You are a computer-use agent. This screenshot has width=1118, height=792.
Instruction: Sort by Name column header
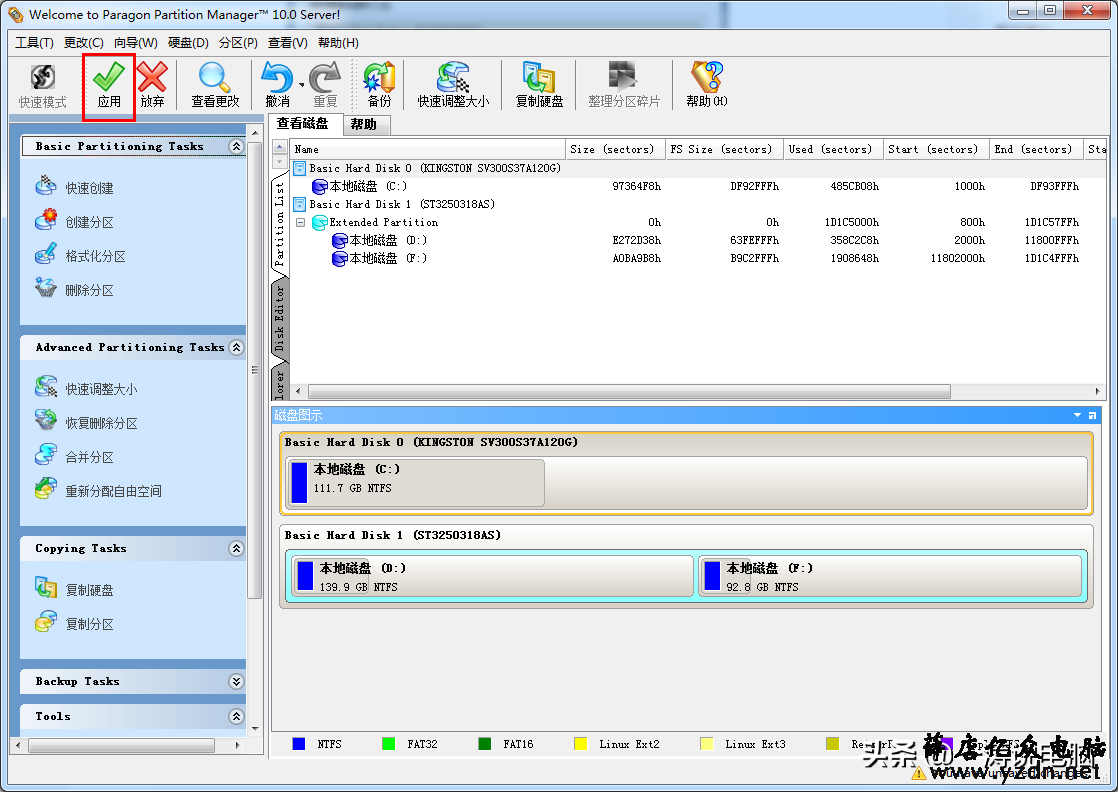click(428, 149)
